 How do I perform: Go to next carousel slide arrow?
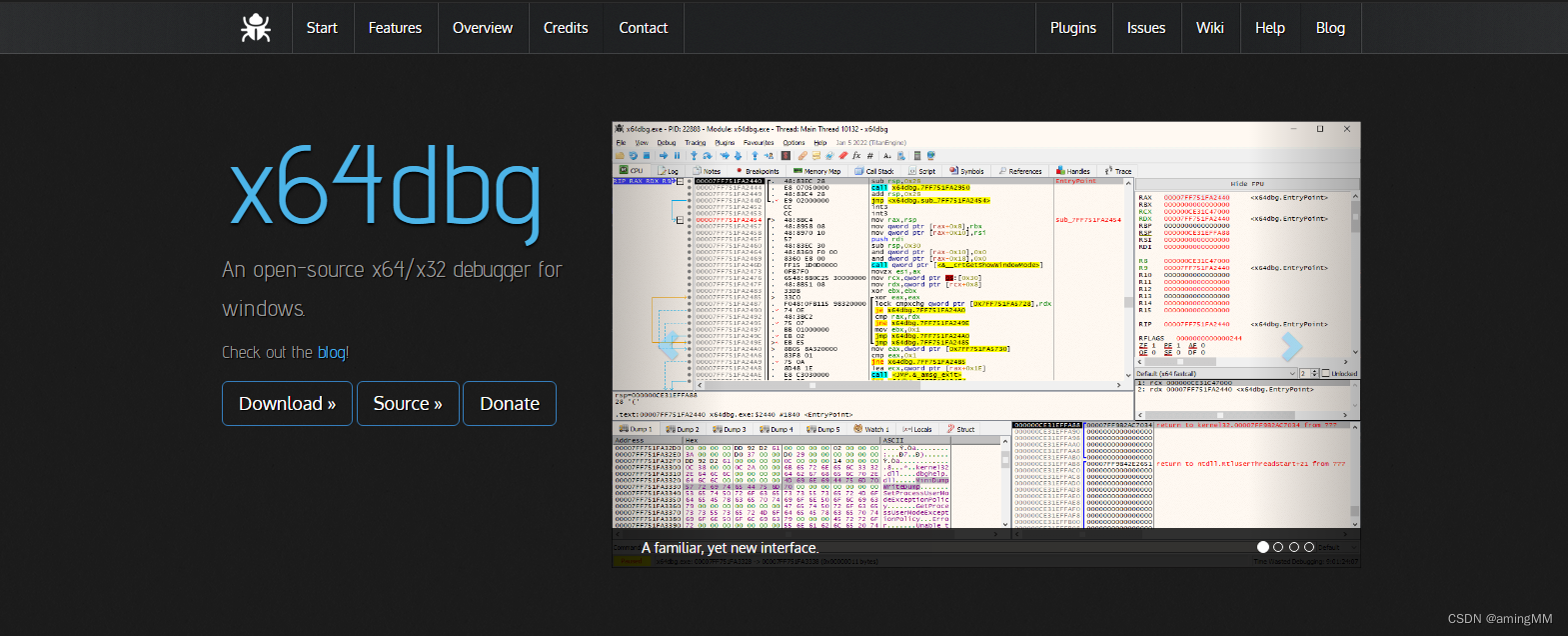click(1291, 346)
